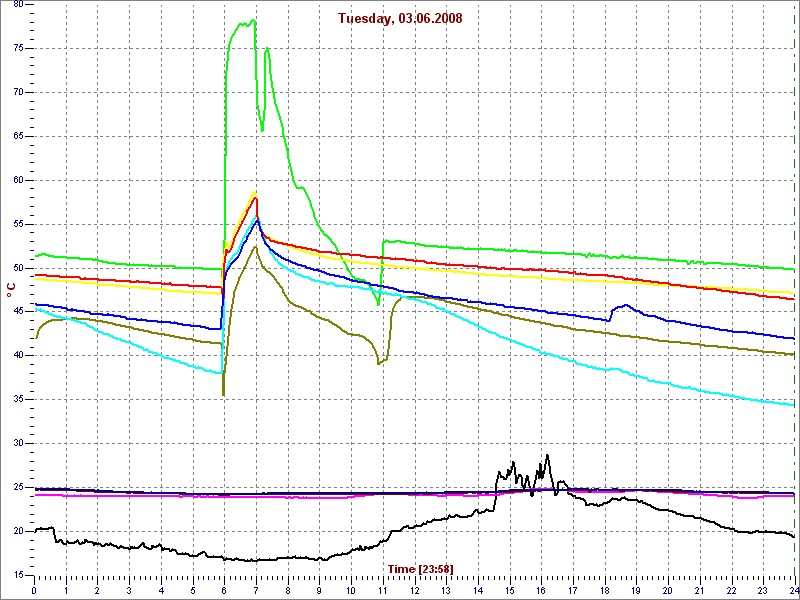Click the "°C" temperature axis unit label
Viewport: 800px width, 600px height.
click(11, 290)
